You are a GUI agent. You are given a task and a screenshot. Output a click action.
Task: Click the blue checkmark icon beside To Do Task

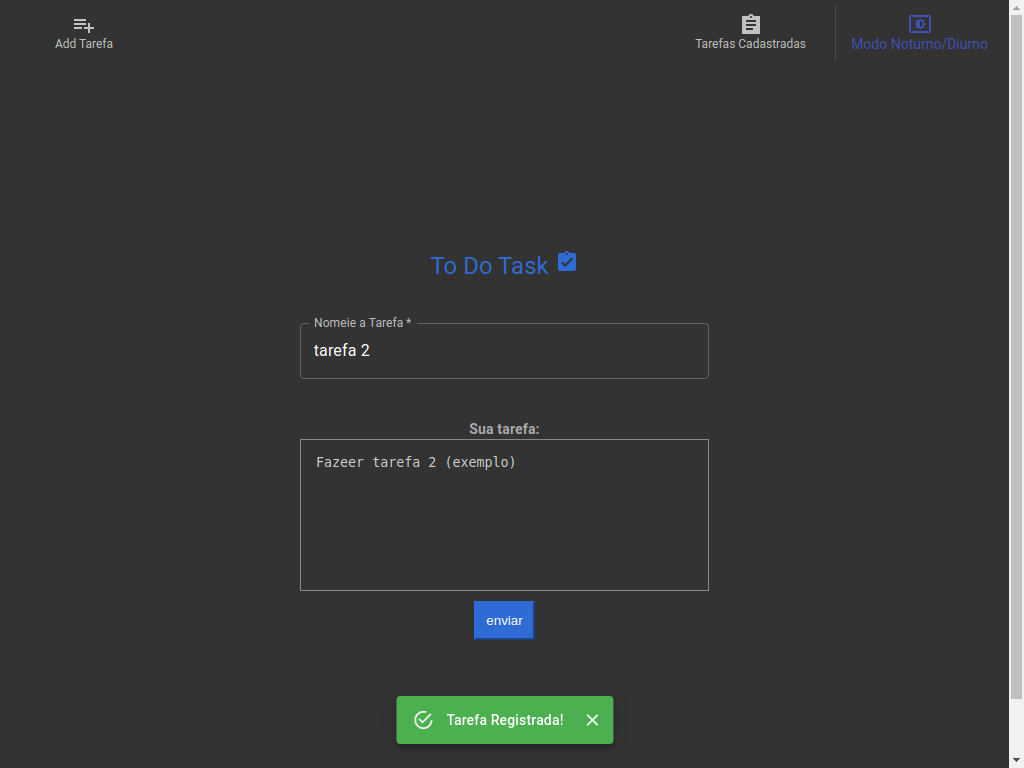(567, 261)
